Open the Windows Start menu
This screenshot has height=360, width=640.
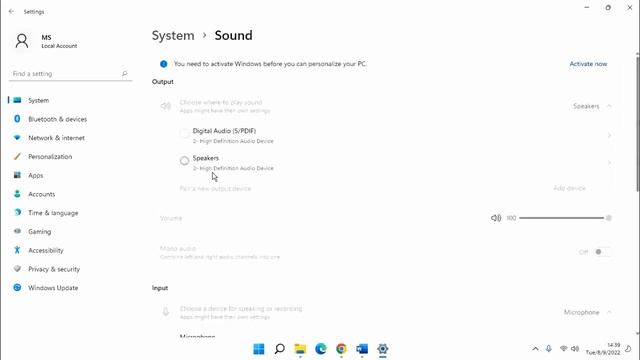click(259, 349)
